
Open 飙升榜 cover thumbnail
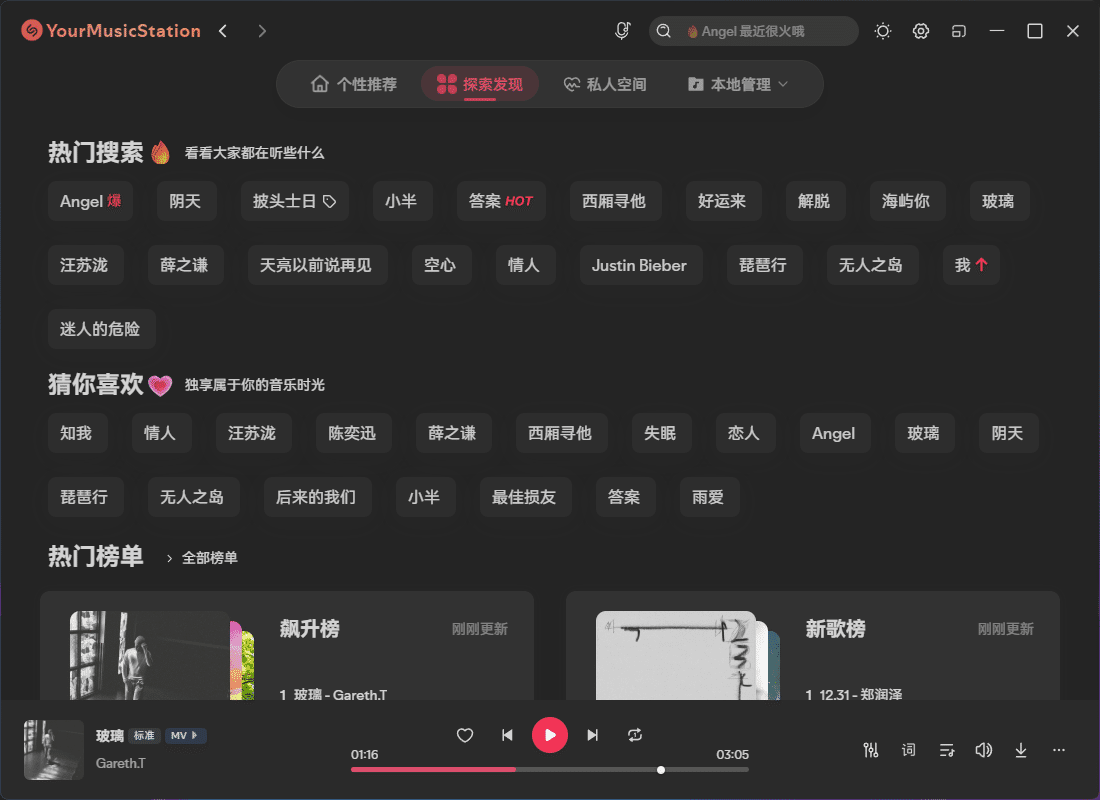pos(149,655)
